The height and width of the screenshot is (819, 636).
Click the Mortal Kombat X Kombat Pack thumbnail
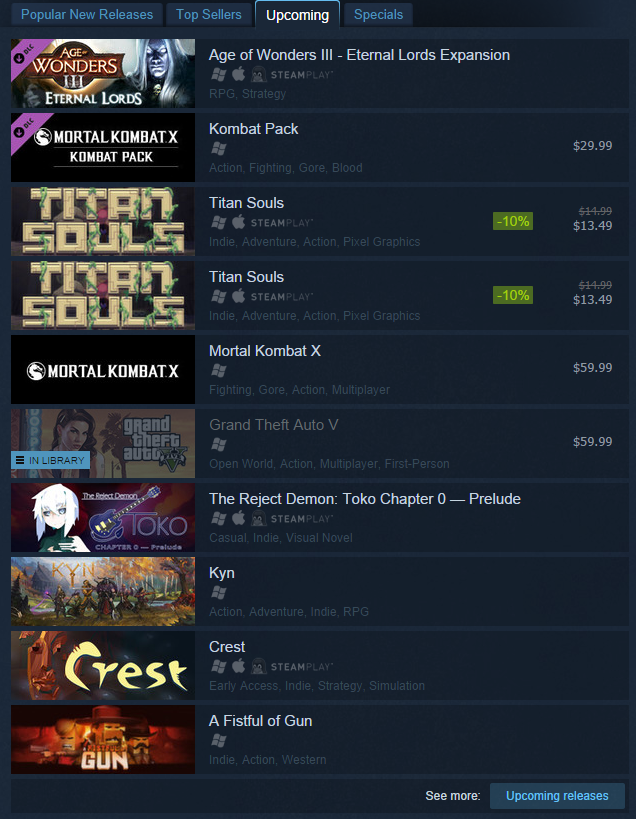click(103, 147)
